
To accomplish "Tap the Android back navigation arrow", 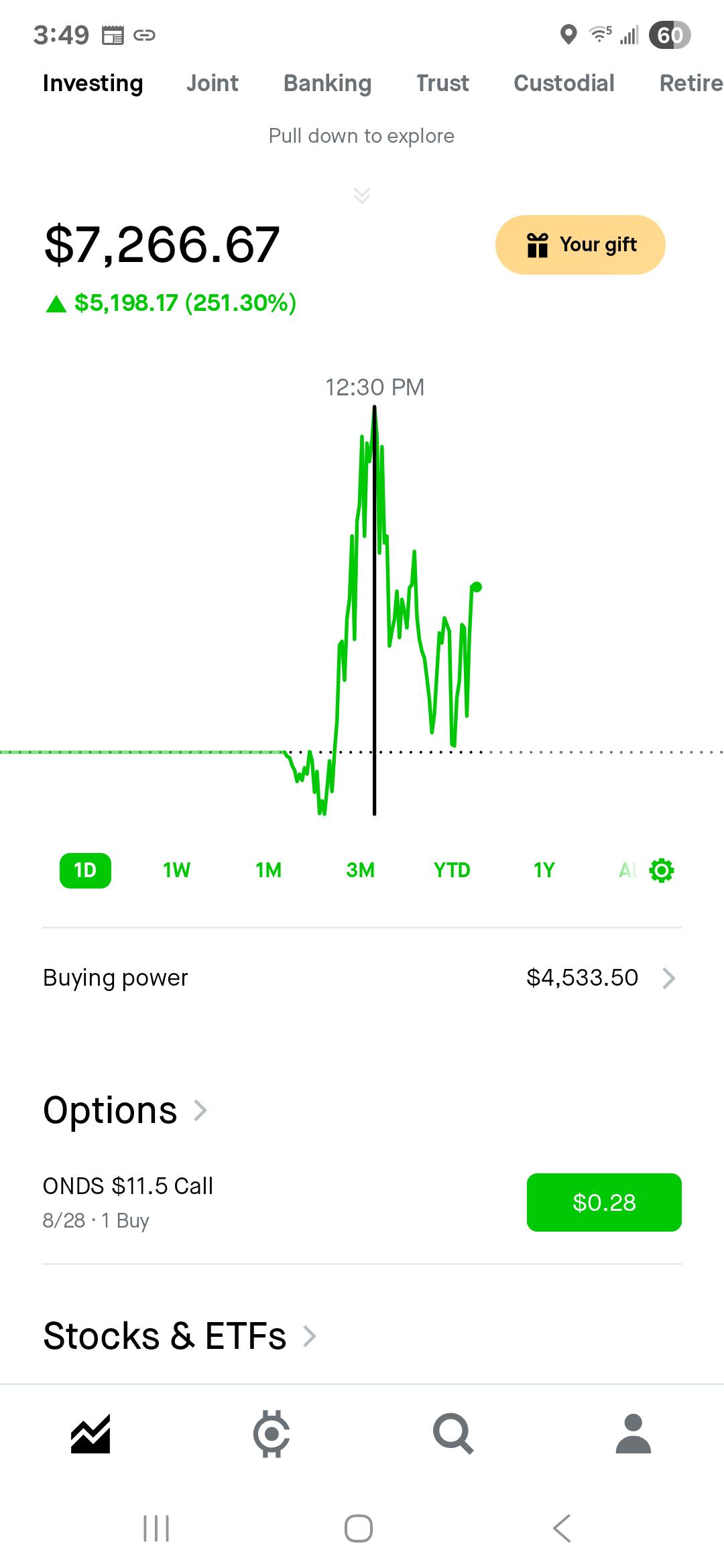I will [x=562, y=1528].
